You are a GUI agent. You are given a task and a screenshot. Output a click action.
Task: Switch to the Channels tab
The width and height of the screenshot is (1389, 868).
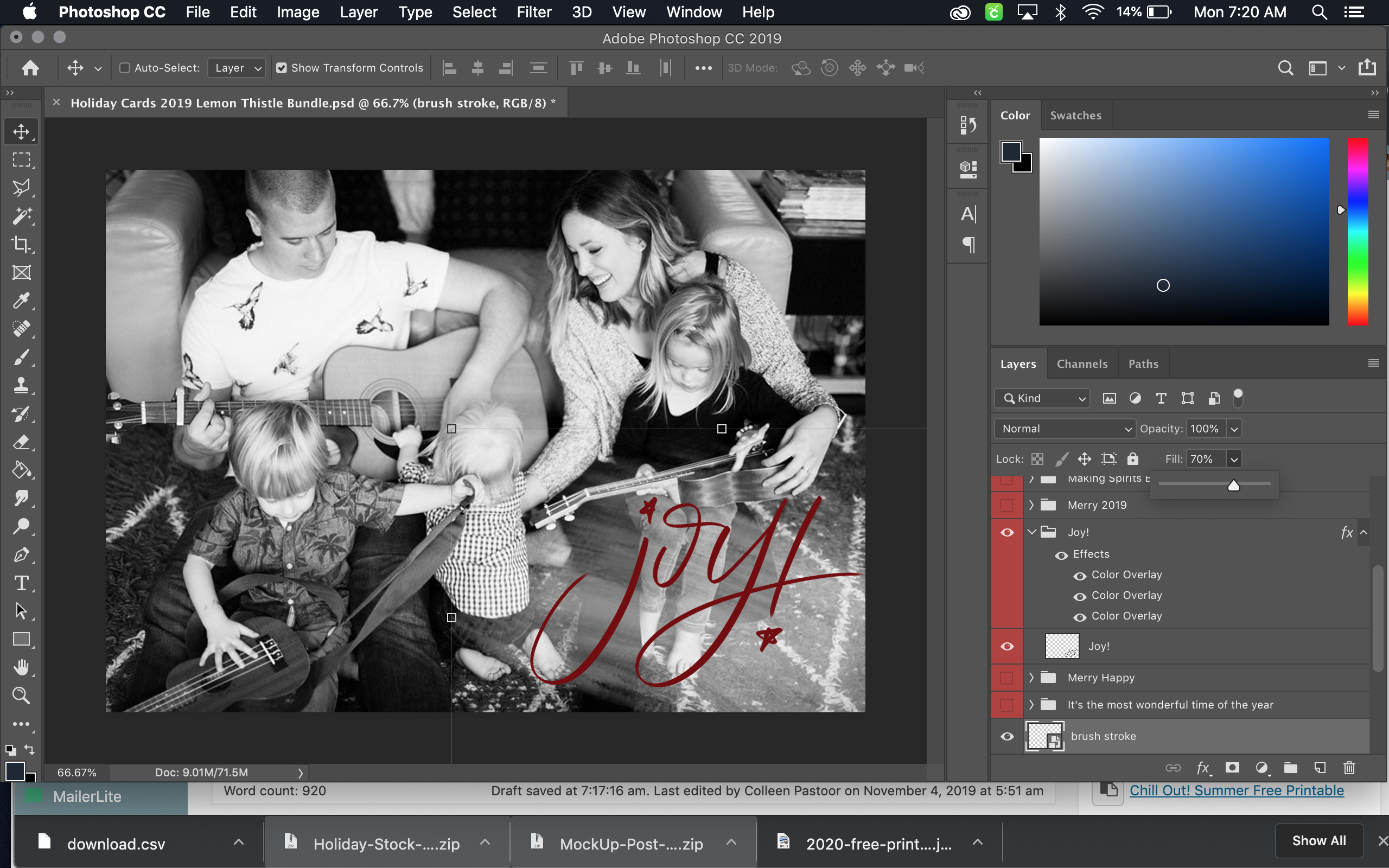(1082, 364)
